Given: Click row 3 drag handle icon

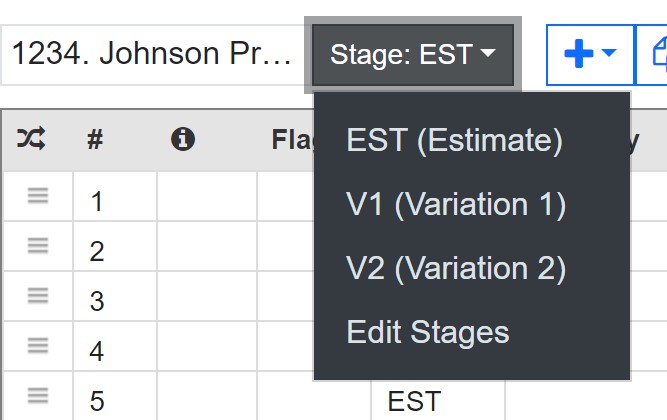Looking at the screenshot, I should click(38, 296).
